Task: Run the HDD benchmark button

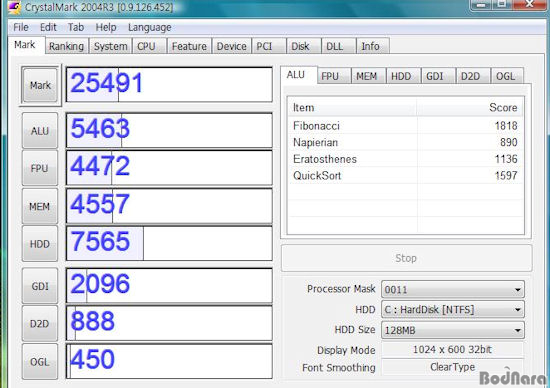Action: (x=40, y=244)
